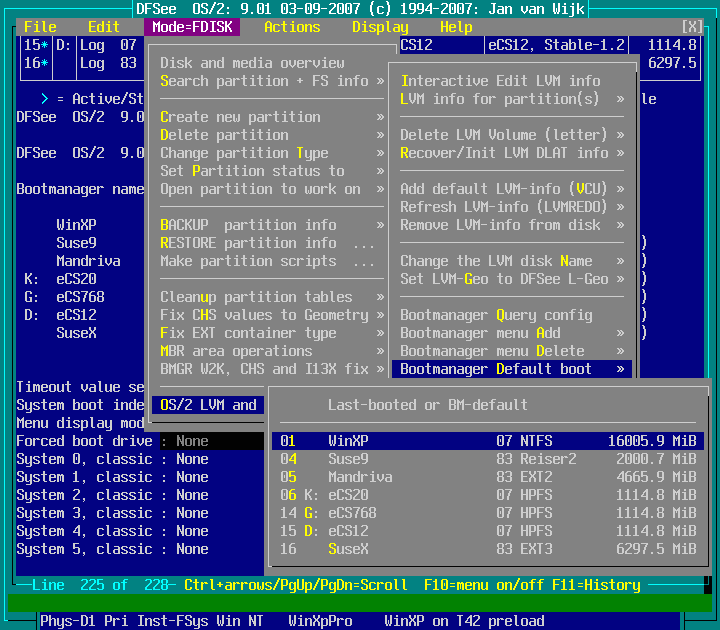Expand Bootmanager Default boot submenu
The width and height of the screenshot is (720, 630).
click(511, 369)
